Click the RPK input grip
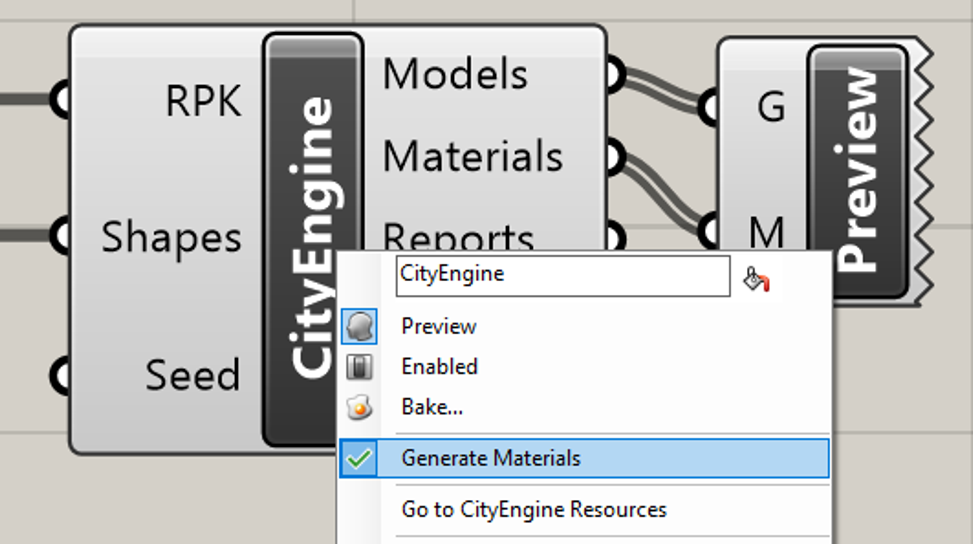 61,99
